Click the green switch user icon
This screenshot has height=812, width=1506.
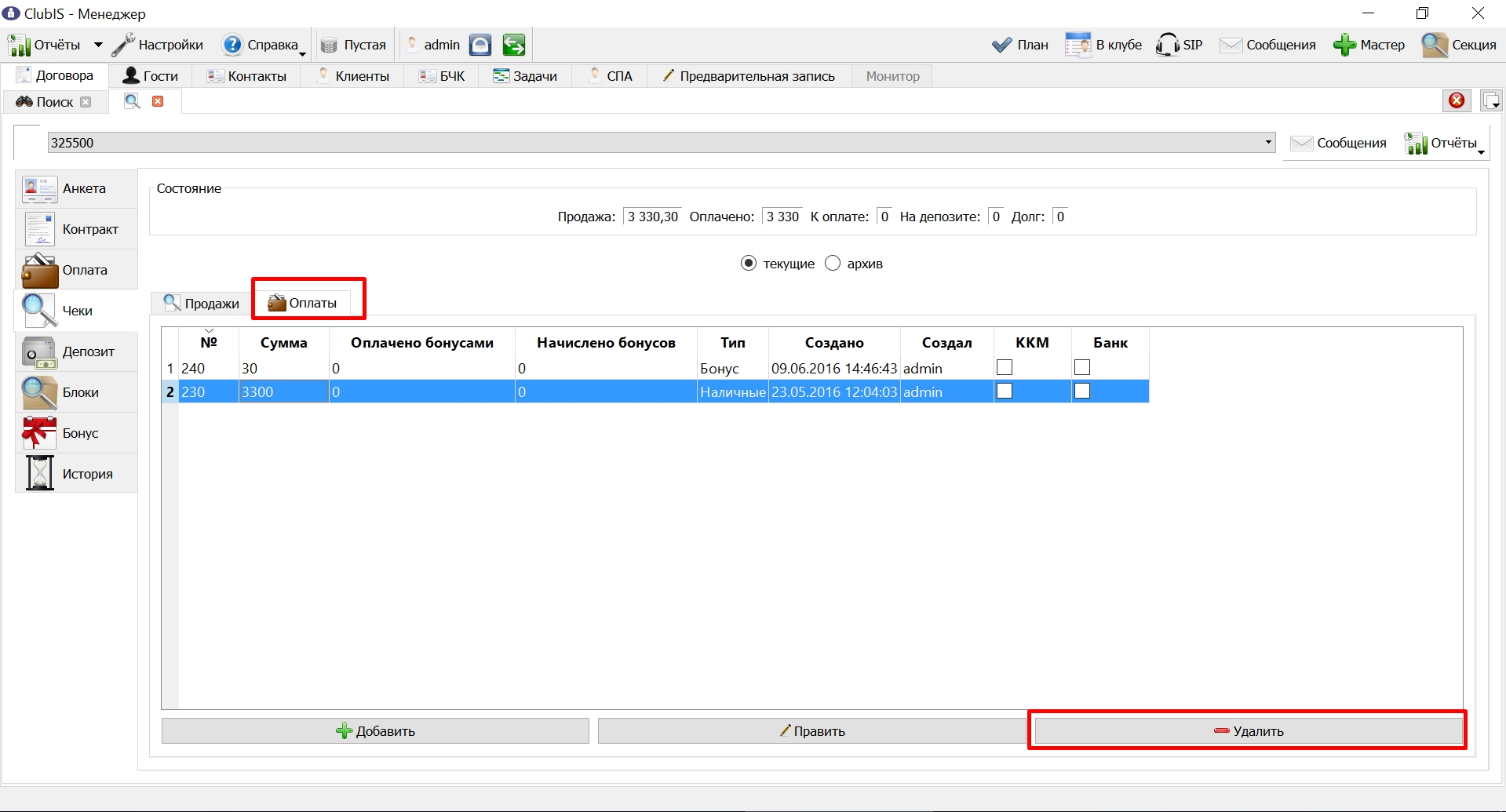point(514,45)
